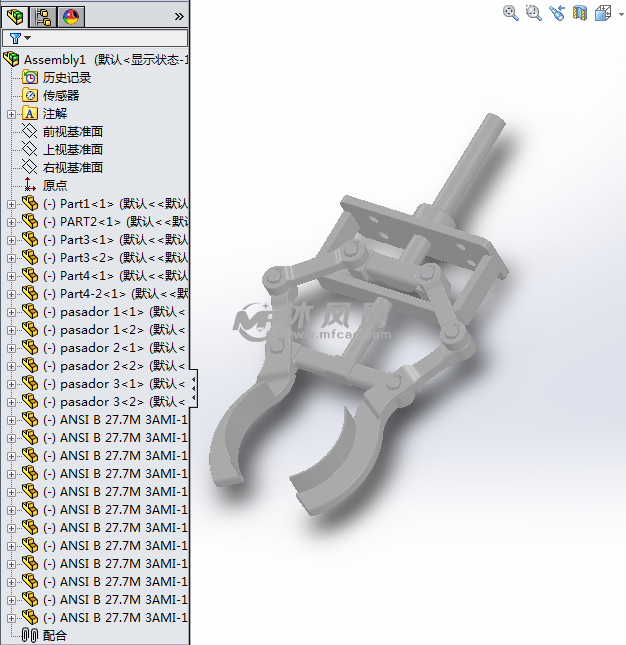Open the tree filter funnel dropdown
Screen dimensions: 626x645
(x=20, y=38)
